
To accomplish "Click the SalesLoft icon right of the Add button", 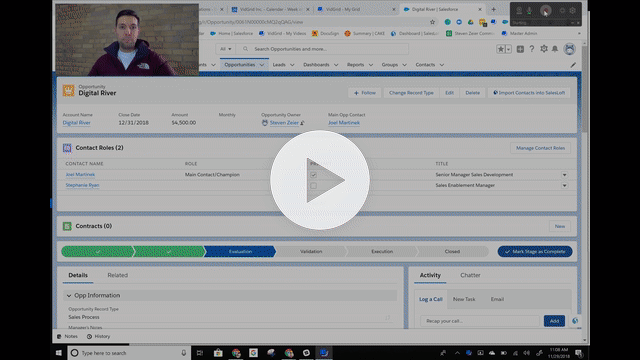I will pyautogui.click(x=575, y=321).
